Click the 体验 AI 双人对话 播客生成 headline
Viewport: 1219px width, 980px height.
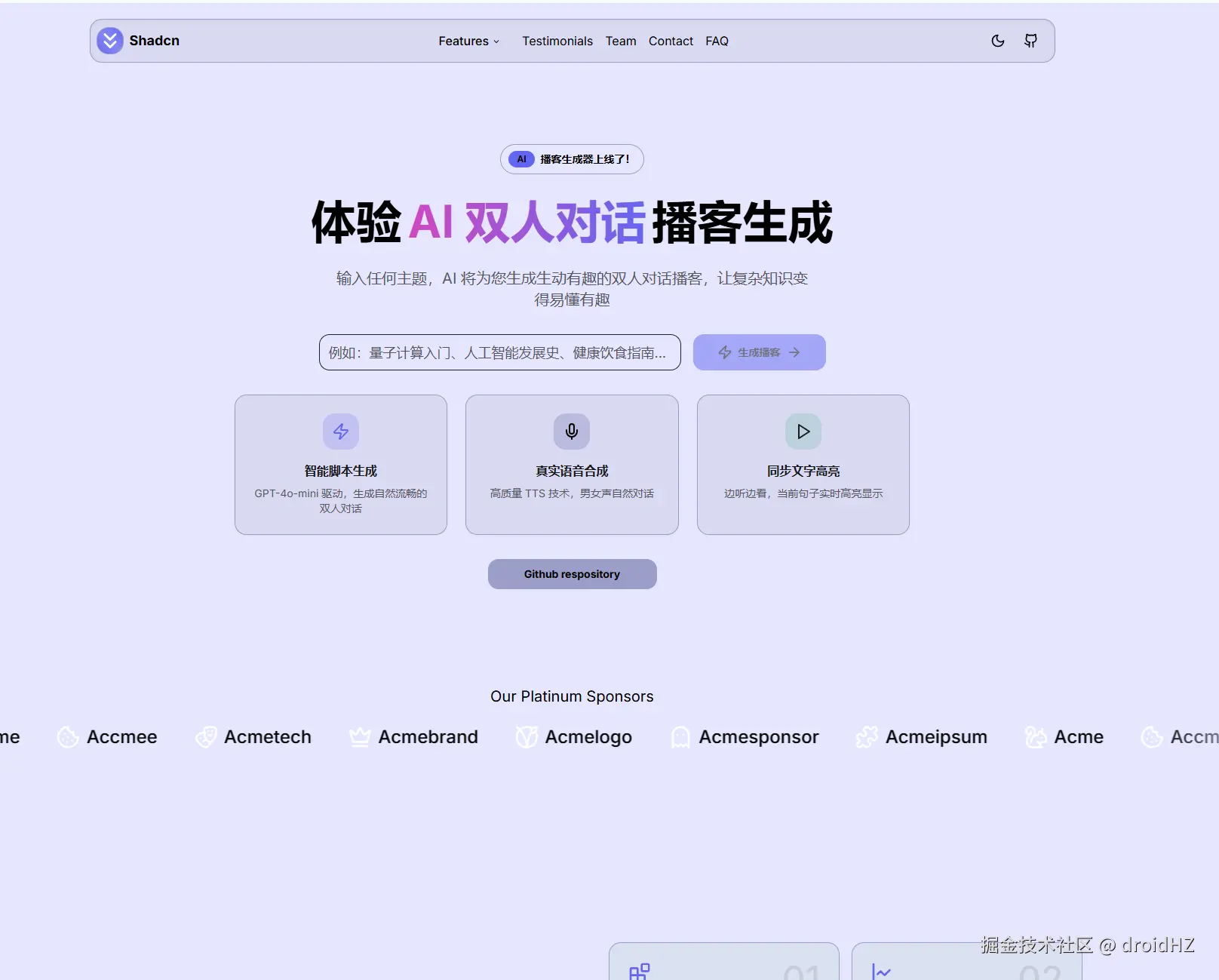572,223
